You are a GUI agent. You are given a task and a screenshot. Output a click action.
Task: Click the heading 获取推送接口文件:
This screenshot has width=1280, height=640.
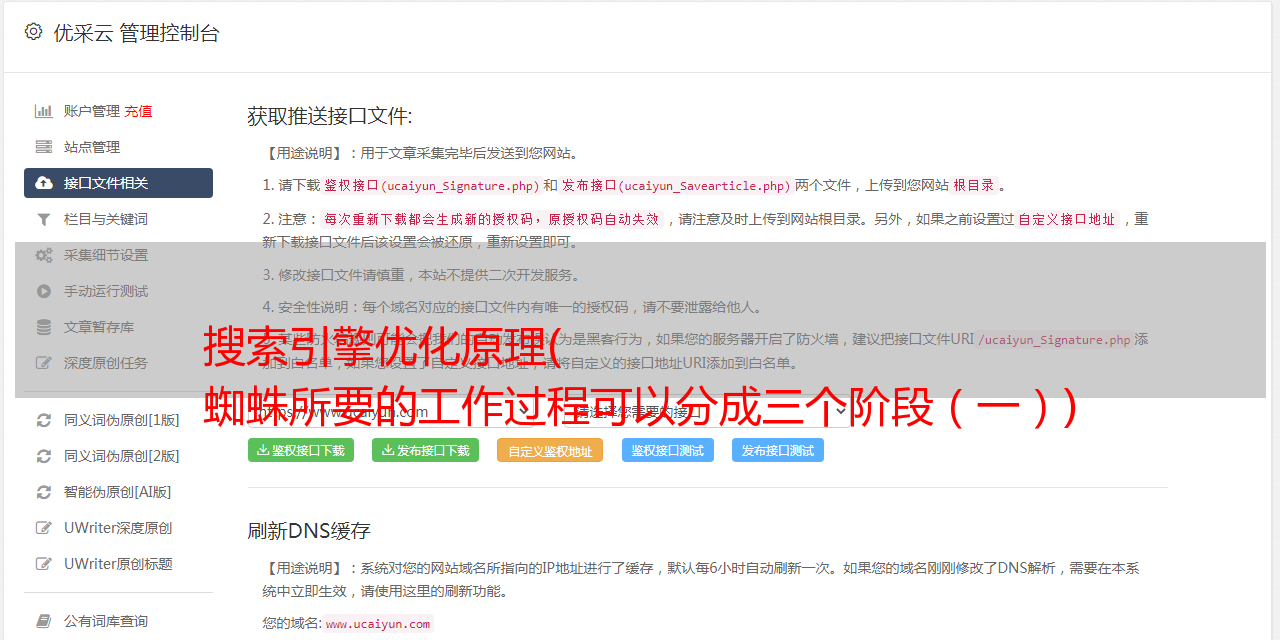coord(330,116)
